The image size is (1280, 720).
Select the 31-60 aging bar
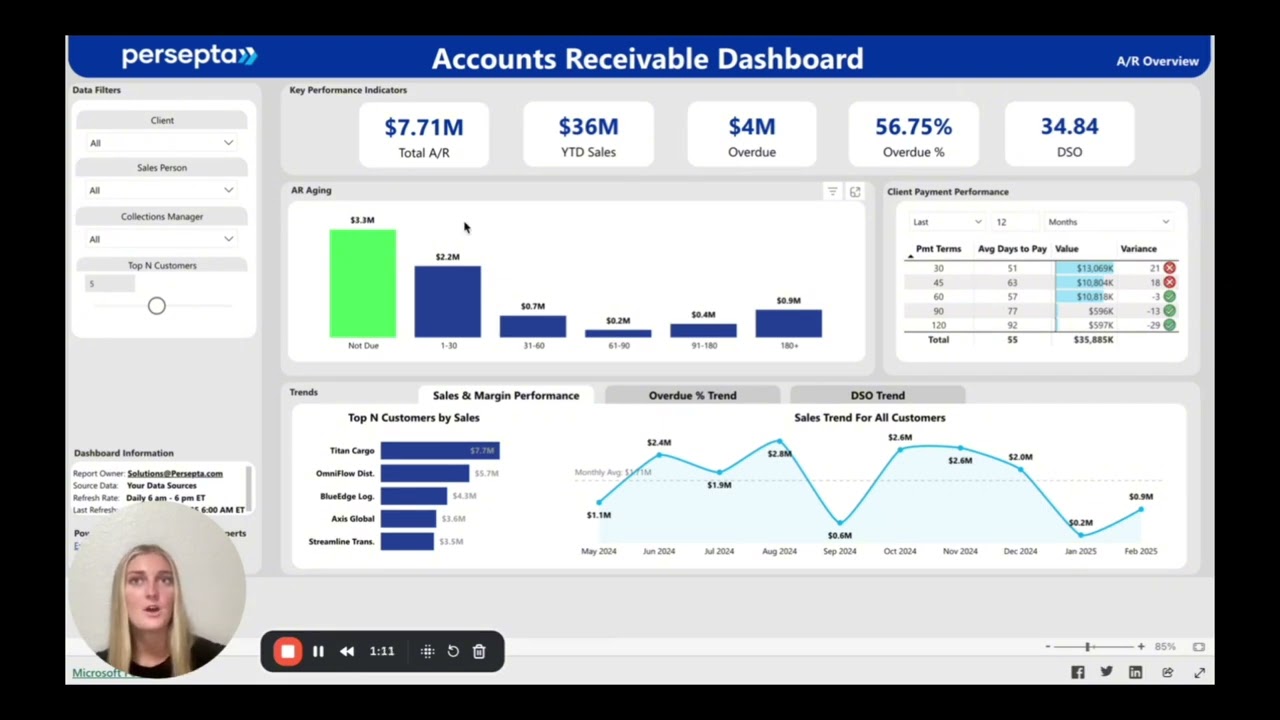click(533, 327)
